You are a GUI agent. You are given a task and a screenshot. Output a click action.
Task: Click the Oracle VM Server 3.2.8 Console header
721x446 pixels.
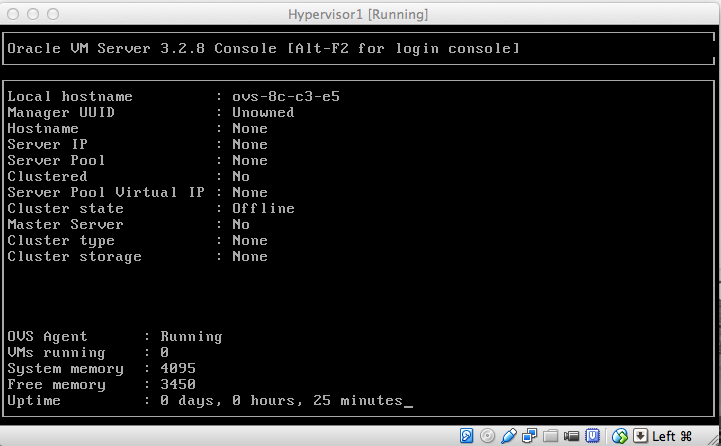[263, 48]
